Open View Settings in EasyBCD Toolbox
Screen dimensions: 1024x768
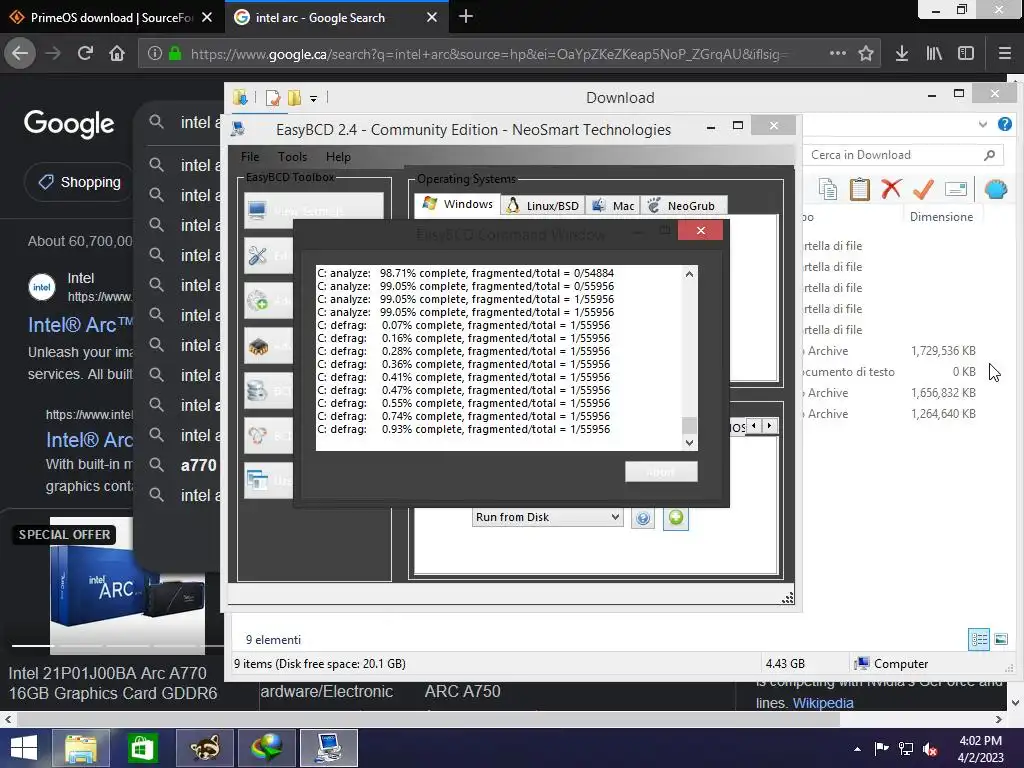coord(313,210)
